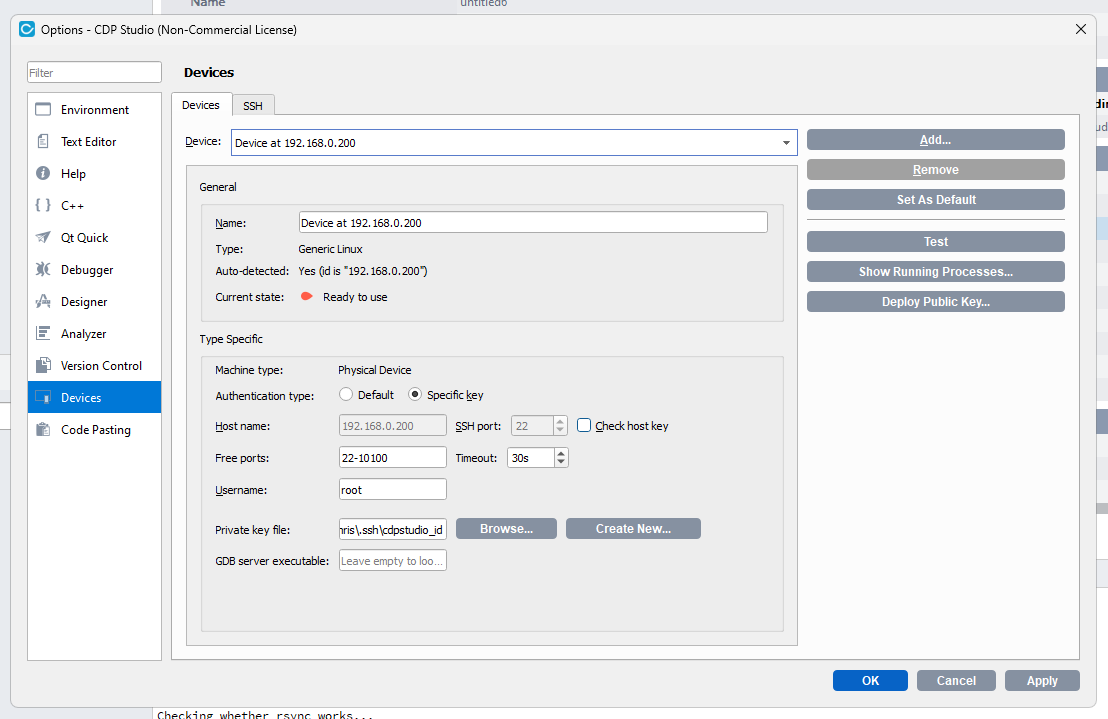The height and width of the screenshot is (719, 1108).
Task: Click Set As Default button
Action: 936,200
